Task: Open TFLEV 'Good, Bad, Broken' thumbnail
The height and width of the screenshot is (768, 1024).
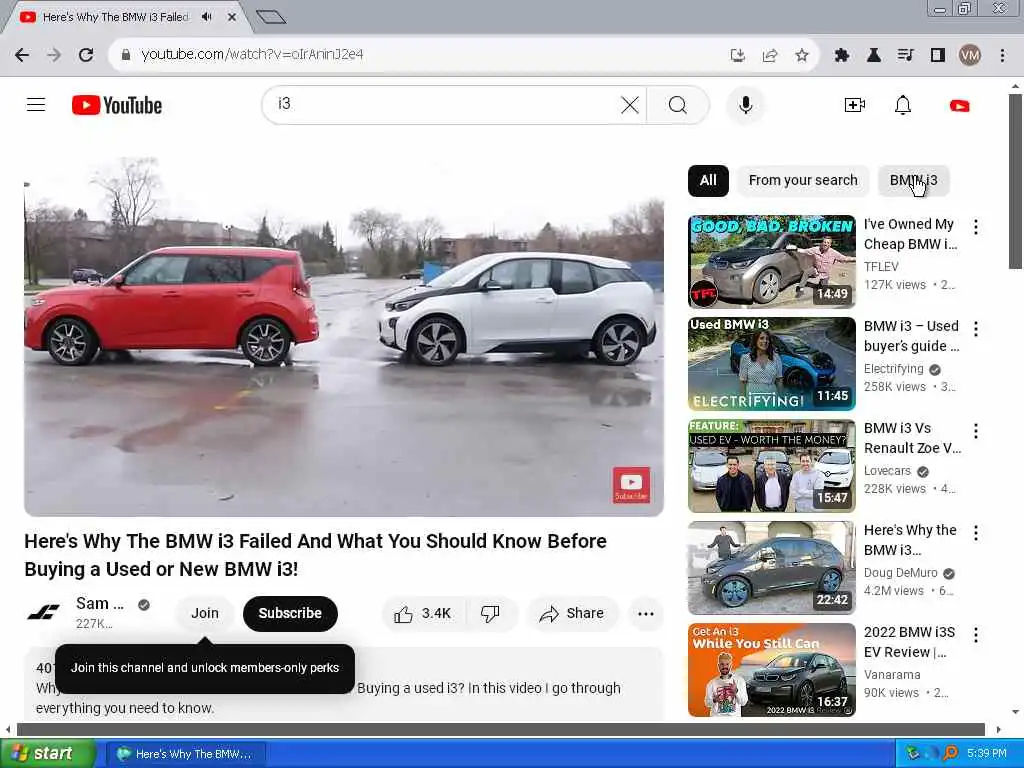Action: [771, 261]
